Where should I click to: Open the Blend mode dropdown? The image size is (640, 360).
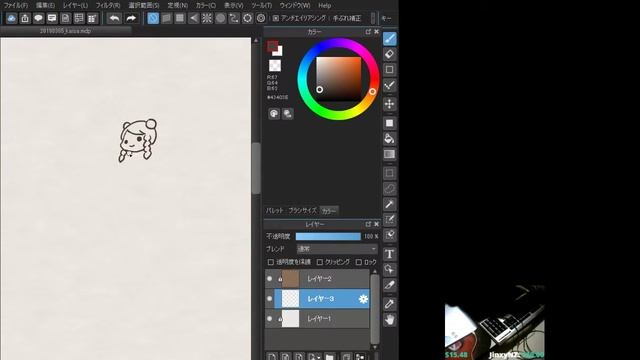point(337,249)
